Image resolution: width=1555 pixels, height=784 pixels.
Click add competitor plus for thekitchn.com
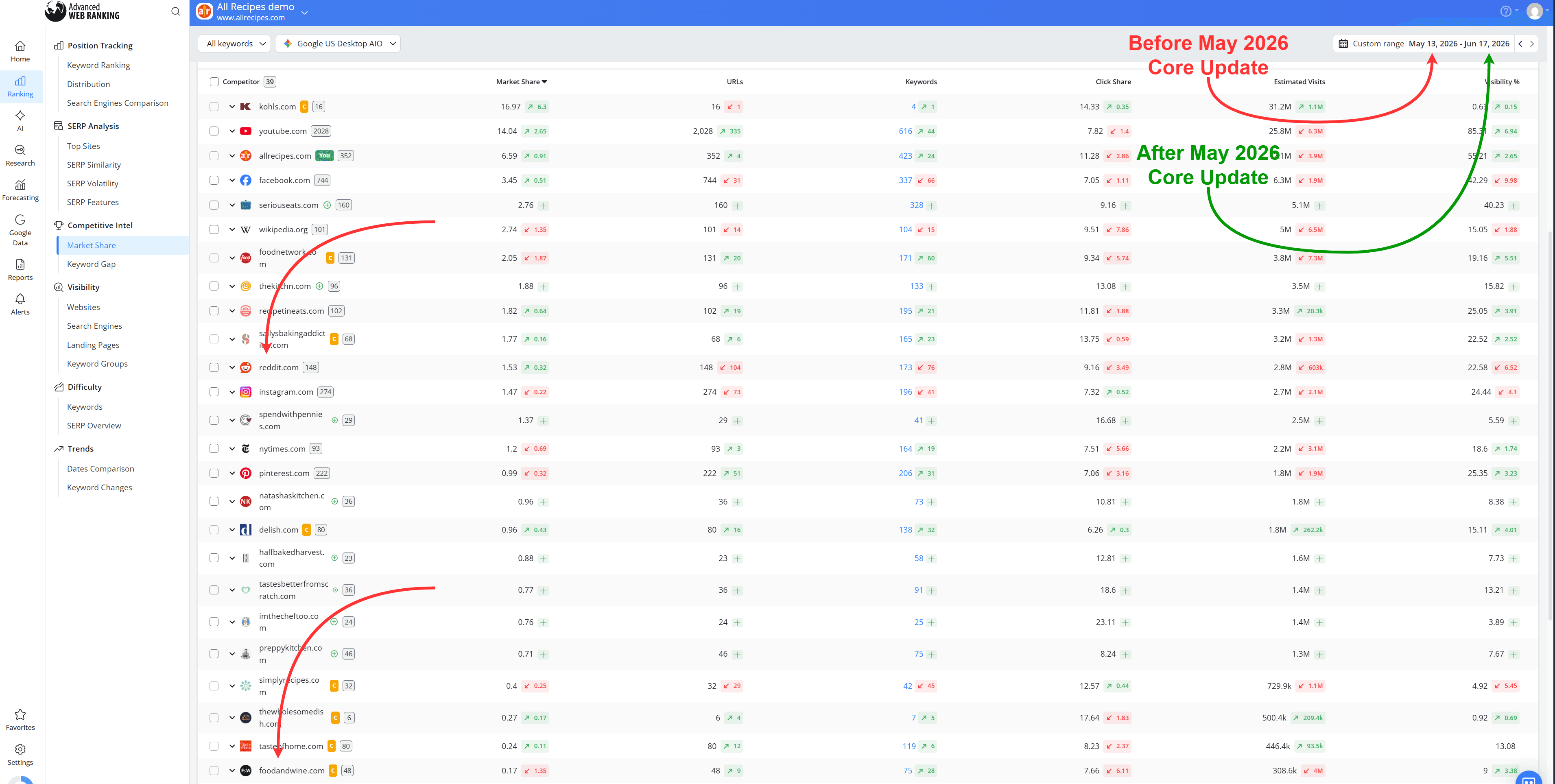click(x=319, y=286)
